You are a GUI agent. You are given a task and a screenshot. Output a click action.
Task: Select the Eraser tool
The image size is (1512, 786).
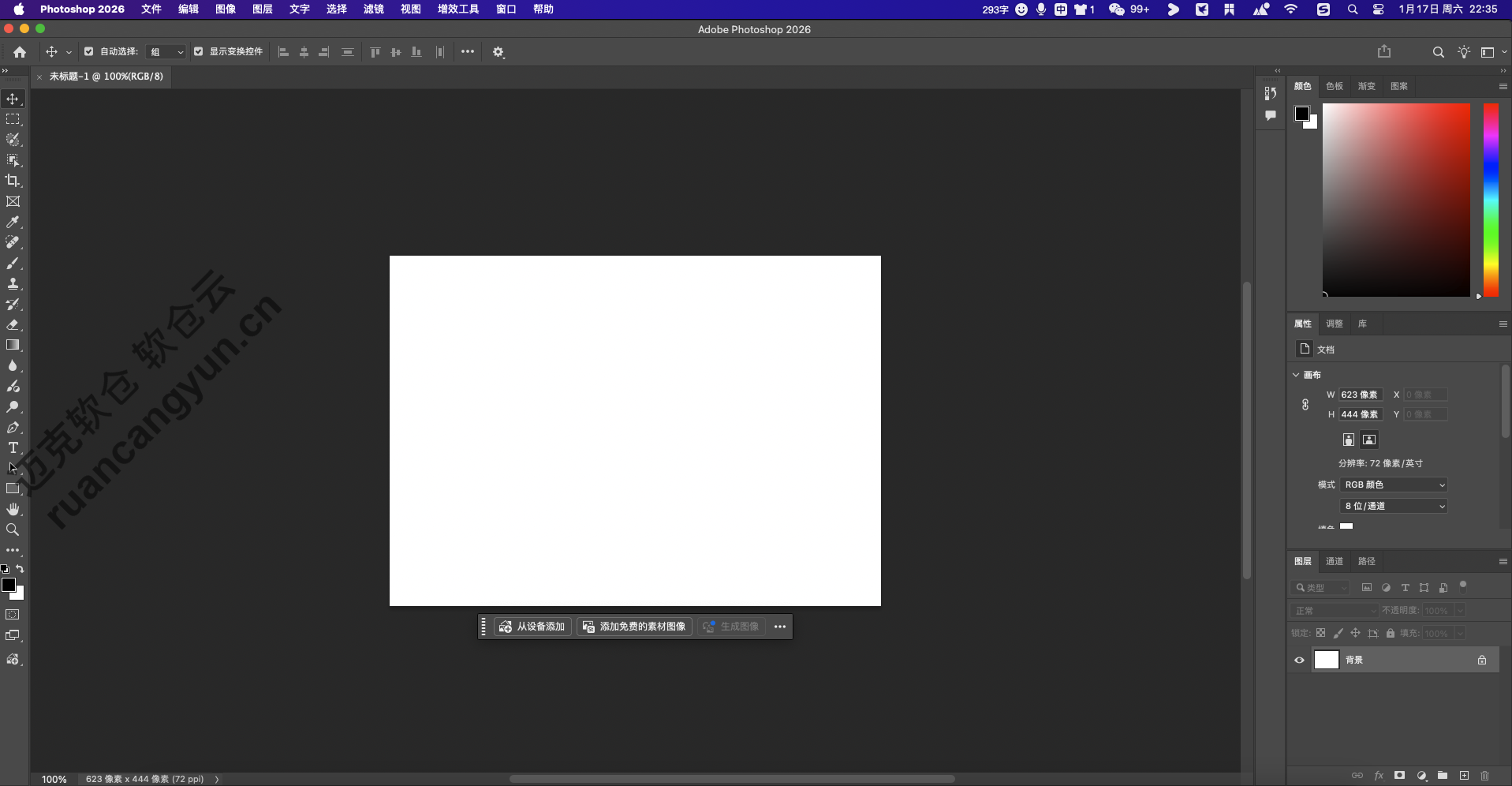pyautogui.click(x=13, y=324)
